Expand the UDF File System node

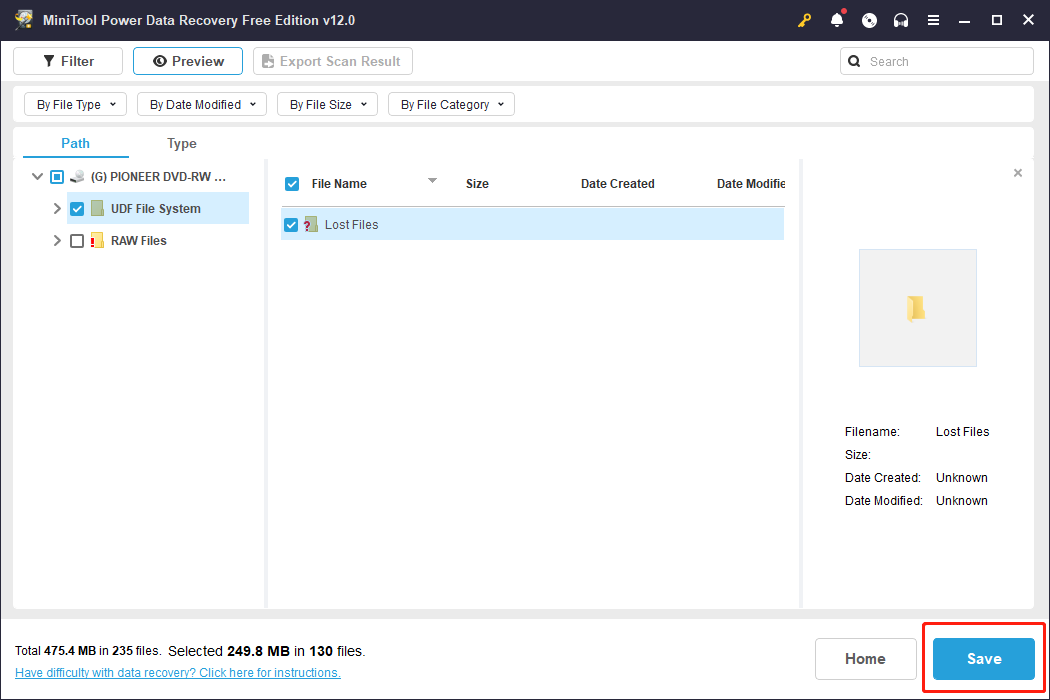(57, 208)
